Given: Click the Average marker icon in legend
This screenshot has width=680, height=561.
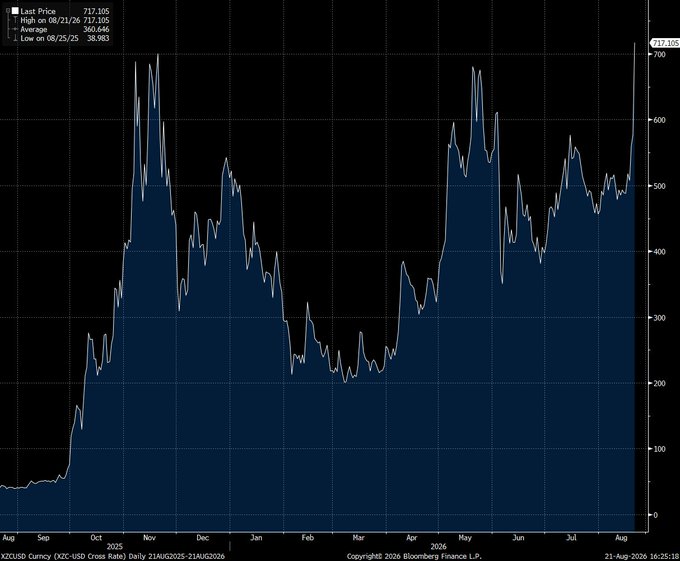Looking at the screenshot, I should click(15, 29).
